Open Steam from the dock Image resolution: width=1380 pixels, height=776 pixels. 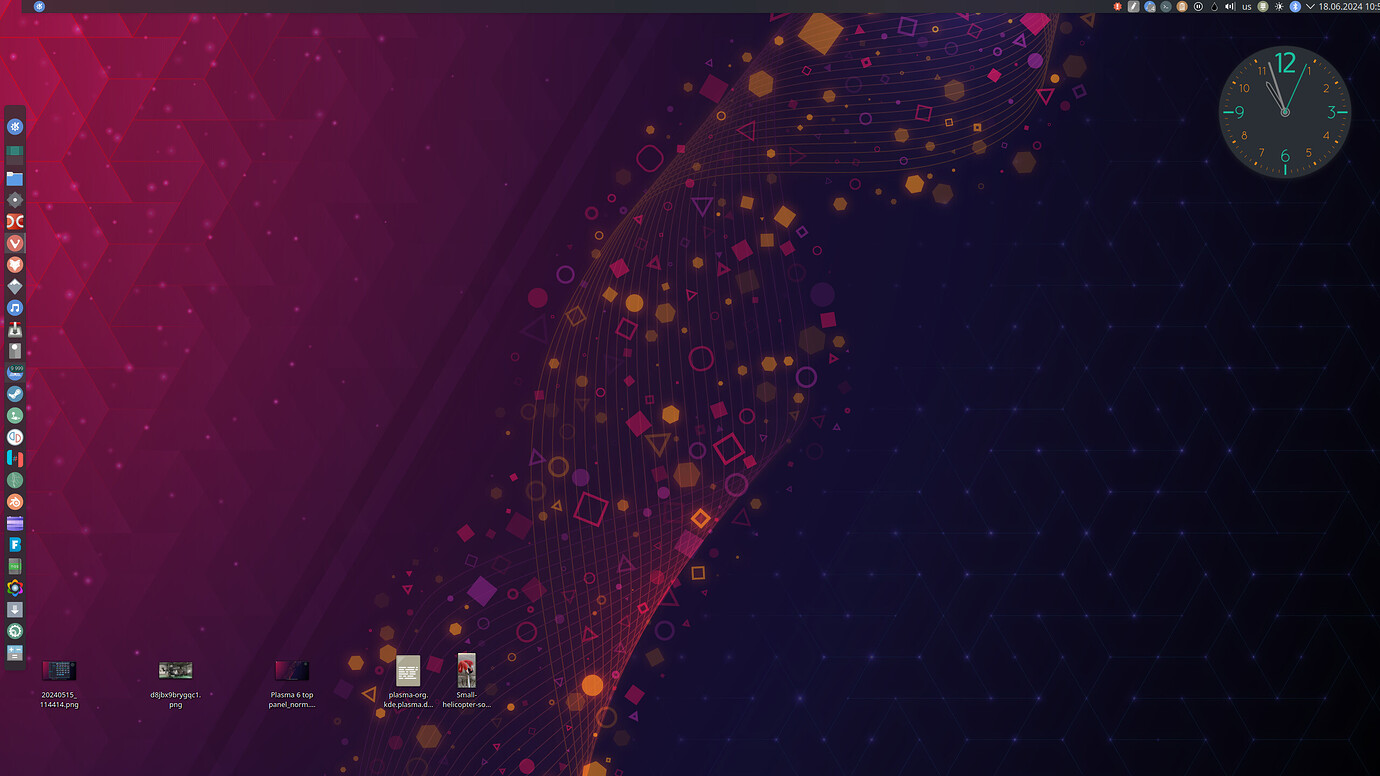13,393
